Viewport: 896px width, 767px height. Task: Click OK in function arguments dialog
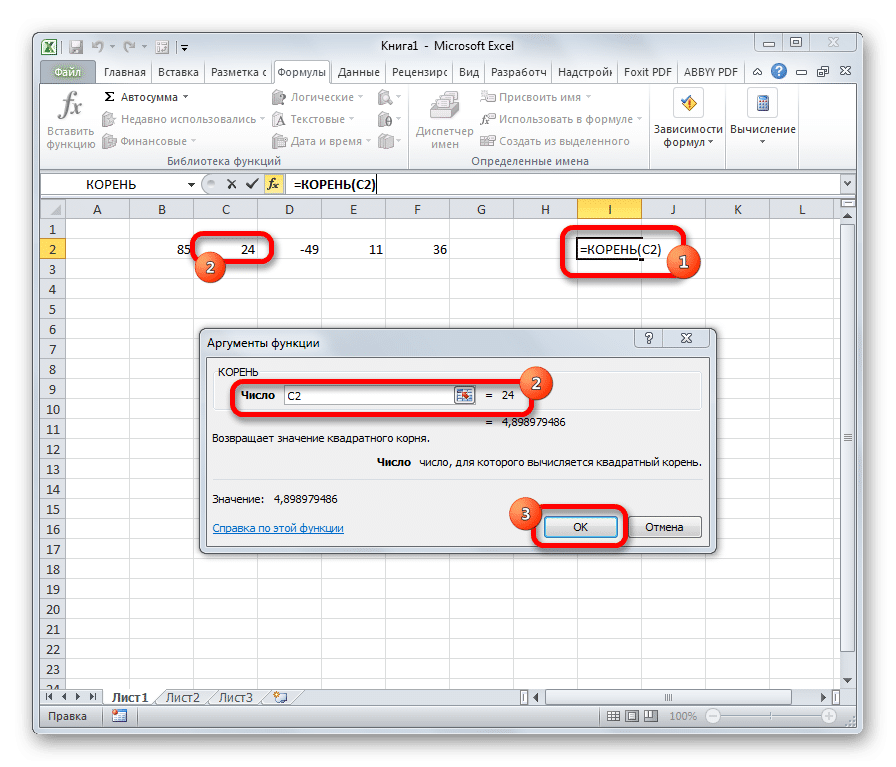coord(581,527)
